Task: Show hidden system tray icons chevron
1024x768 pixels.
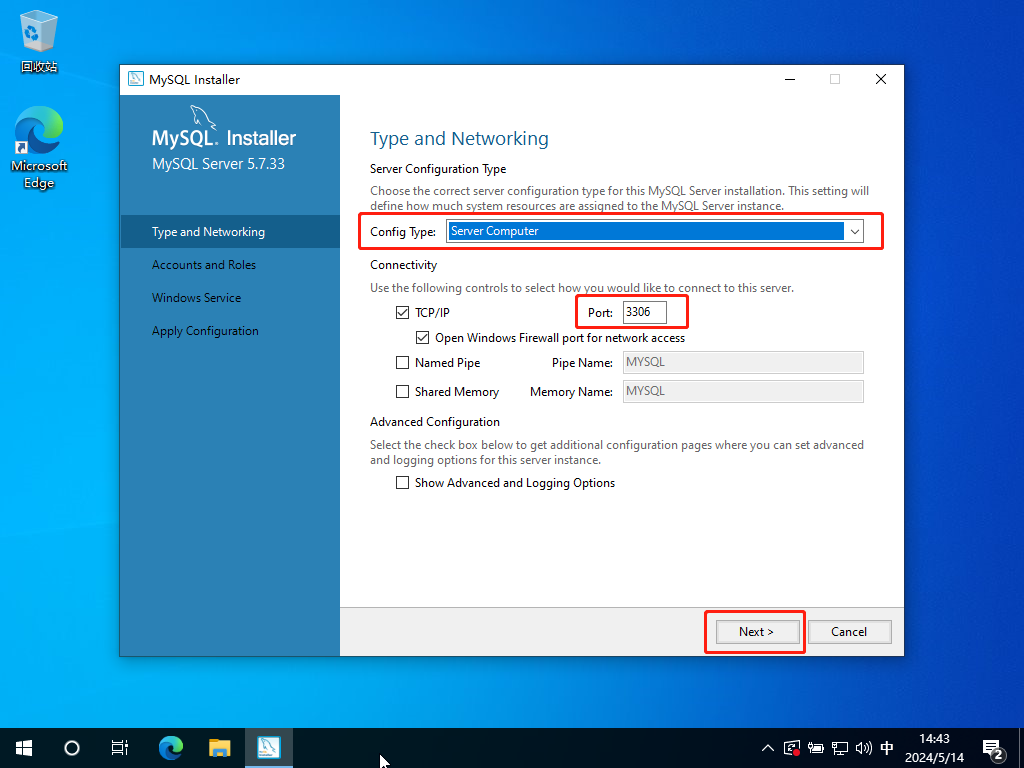Action: click(x=768, y=747)
